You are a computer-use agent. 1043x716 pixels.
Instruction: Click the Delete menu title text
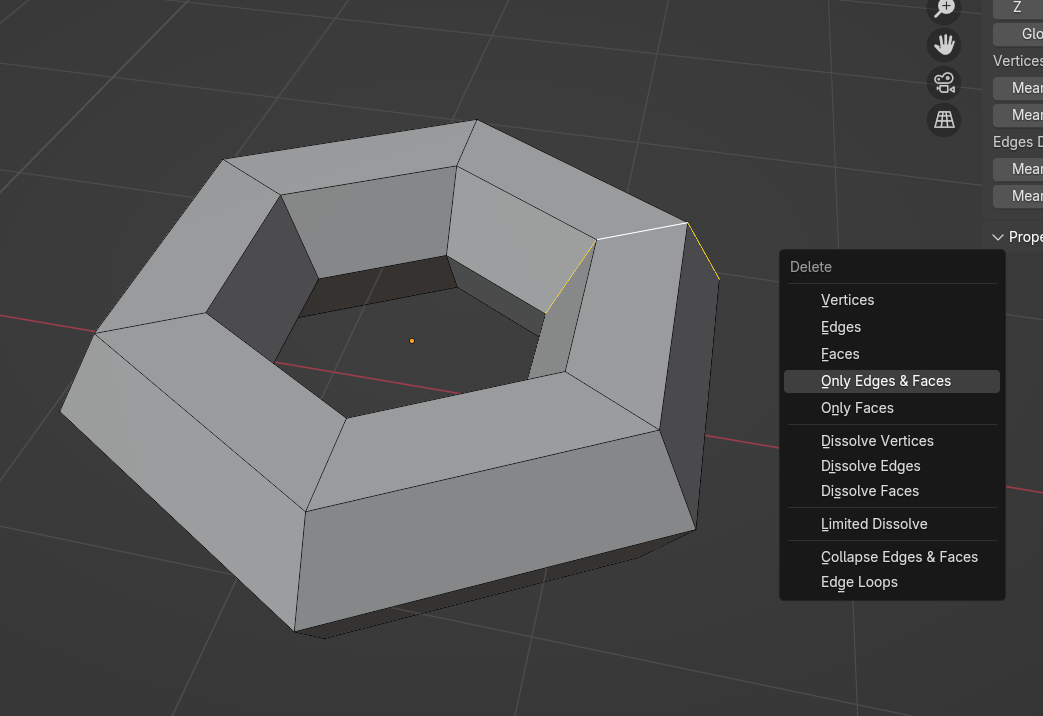point(811,267)
